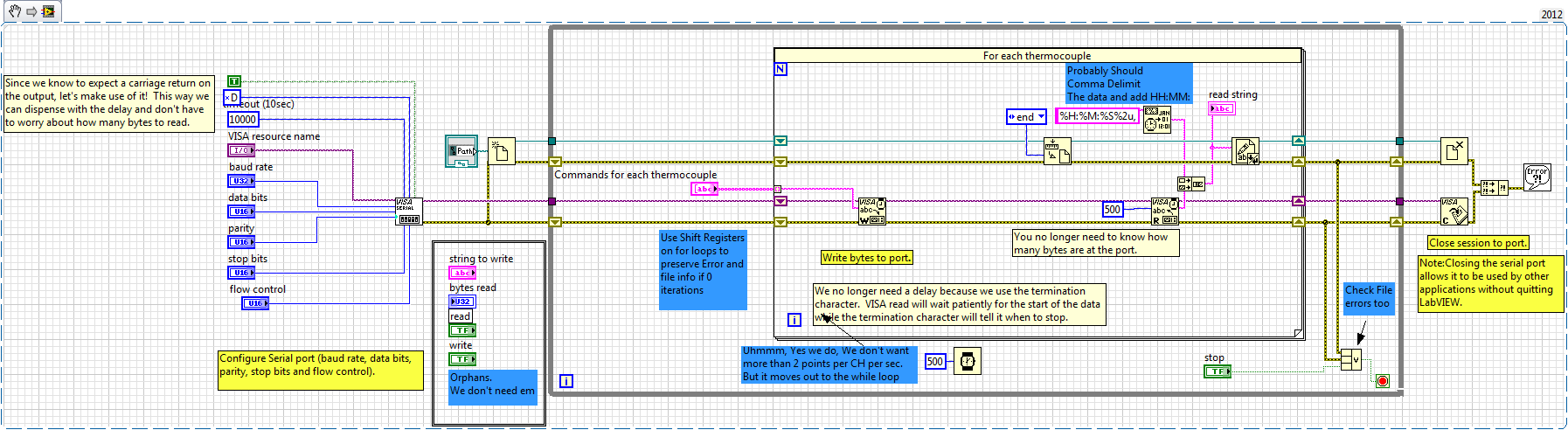The width and height of the screenshot is (1568, 430).
Task: Edit the %H:%M:%S%2u time format string
Action: (x=1097, y=115)
